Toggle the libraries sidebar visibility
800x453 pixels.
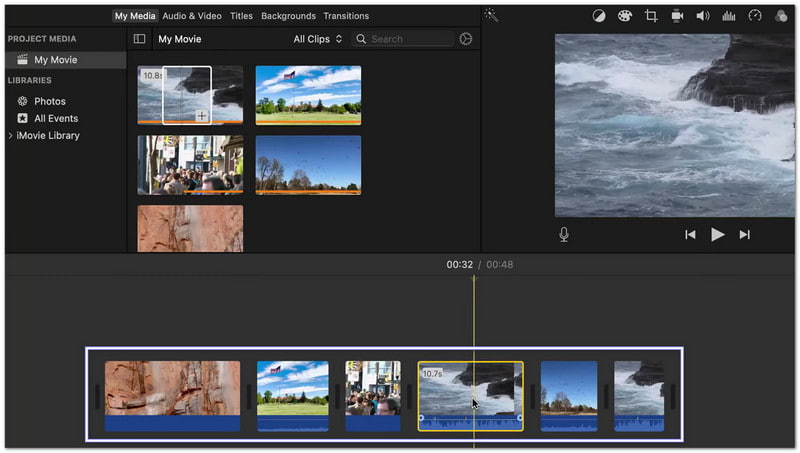pos(139,39)
